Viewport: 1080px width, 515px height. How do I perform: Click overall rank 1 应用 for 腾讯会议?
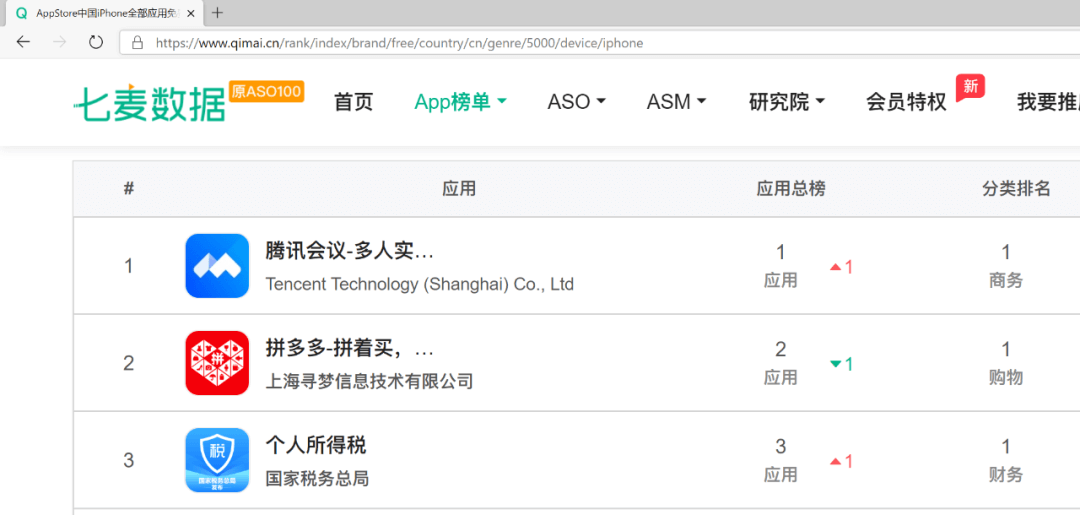point(780,266)
